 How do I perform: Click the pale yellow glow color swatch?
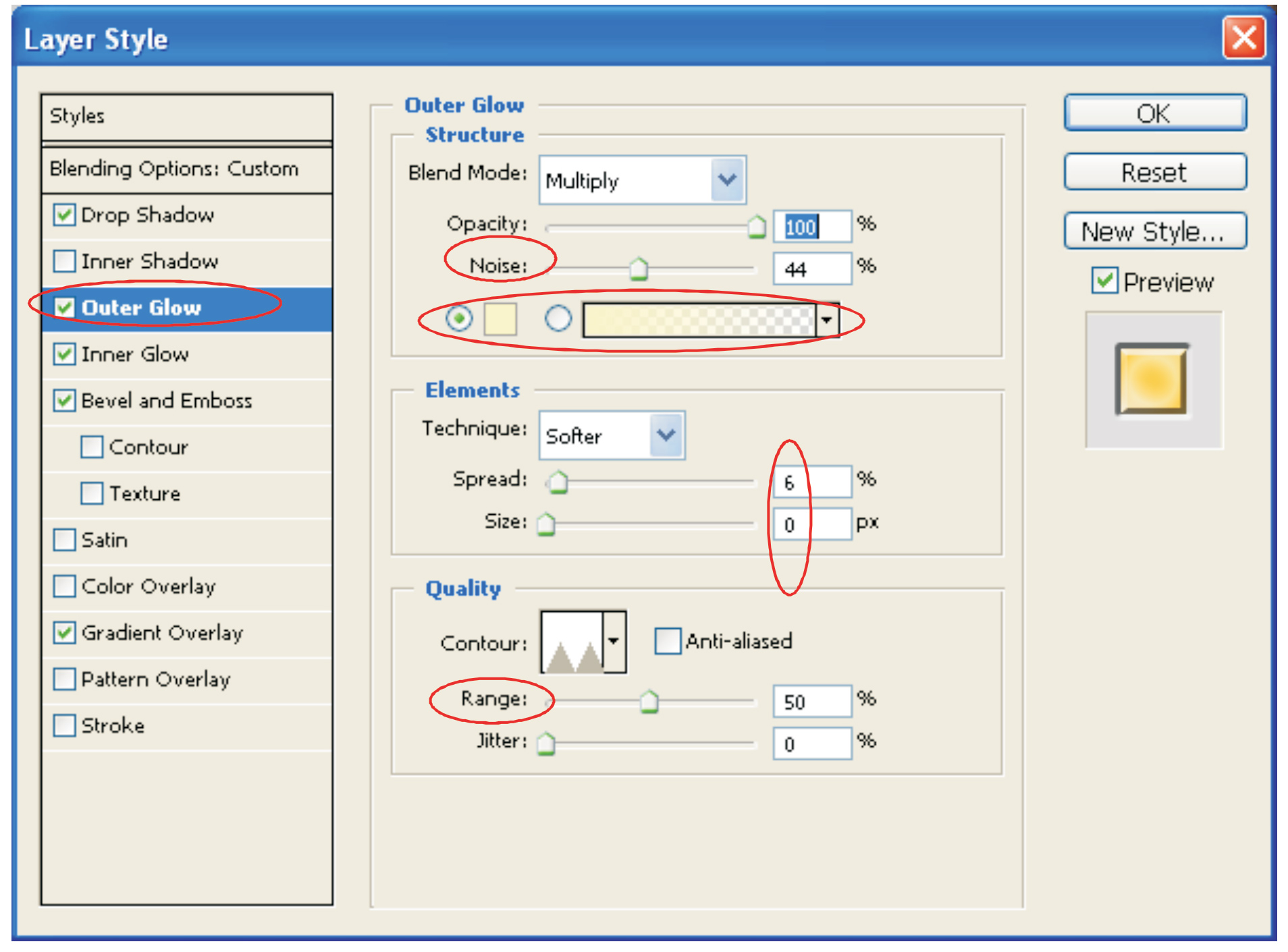500,318
